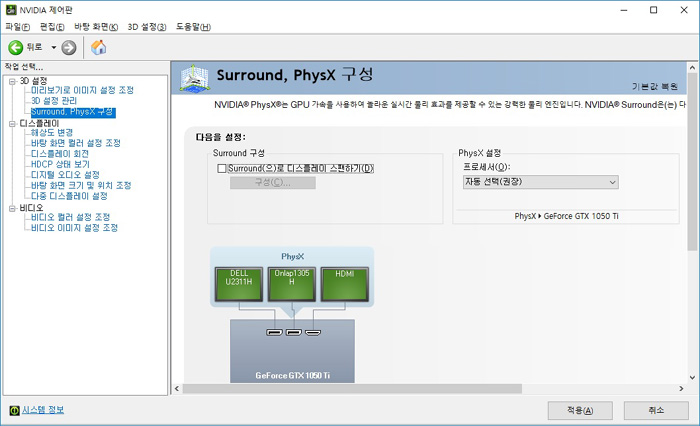Viewport: 700px width, 426px height.
Task: Open the 도움말(H) menu
Action: pyautogui.click(x=193, y=27)
